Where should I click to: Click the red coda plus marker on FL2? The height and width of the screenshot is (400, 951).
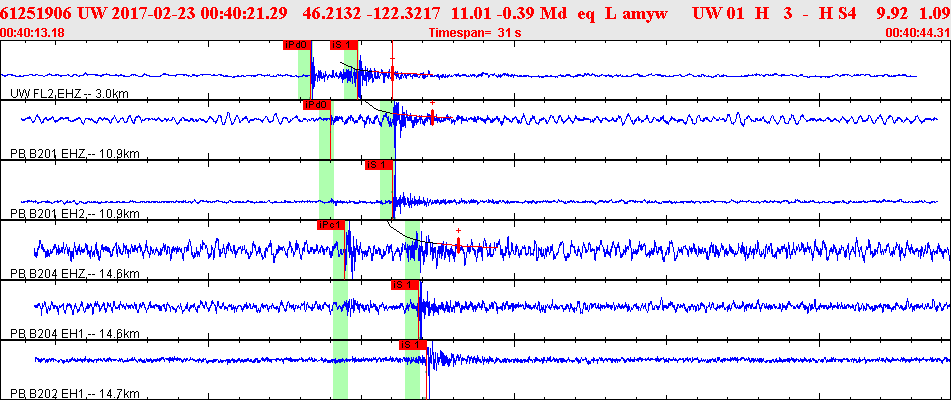[x=392, y=59]
